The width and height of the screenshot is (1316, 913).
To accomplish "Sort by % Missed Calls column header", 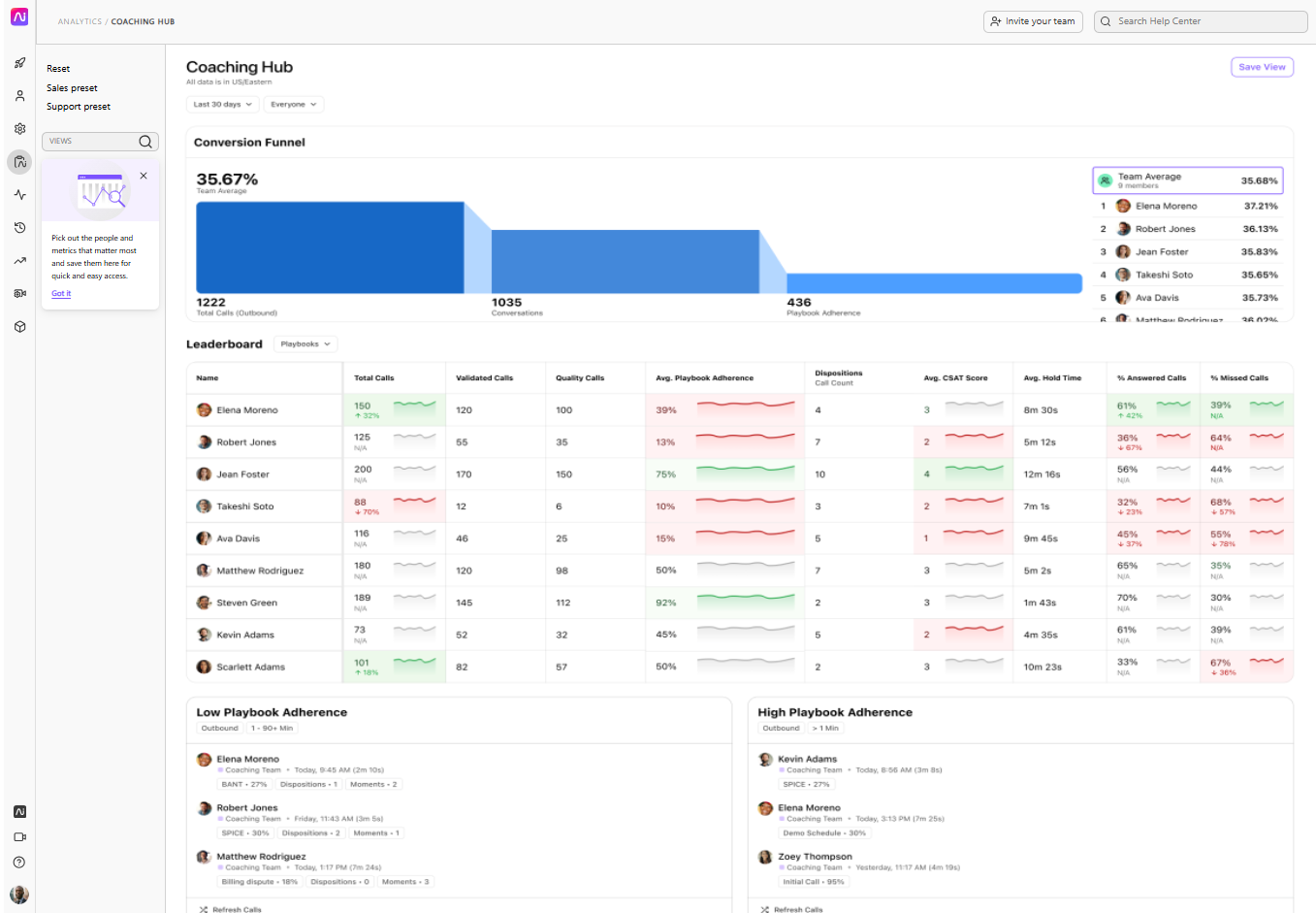I will point(1239,378).
